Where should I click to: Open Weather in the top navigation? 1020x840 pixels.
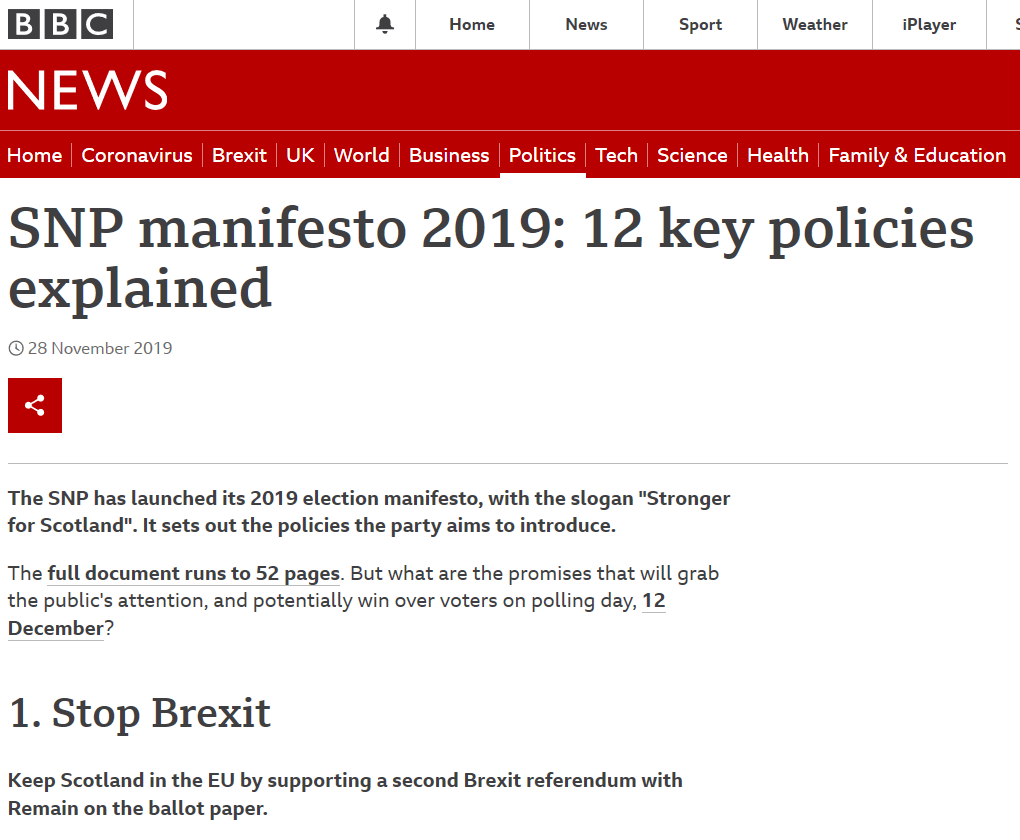[x=814, y=24]
